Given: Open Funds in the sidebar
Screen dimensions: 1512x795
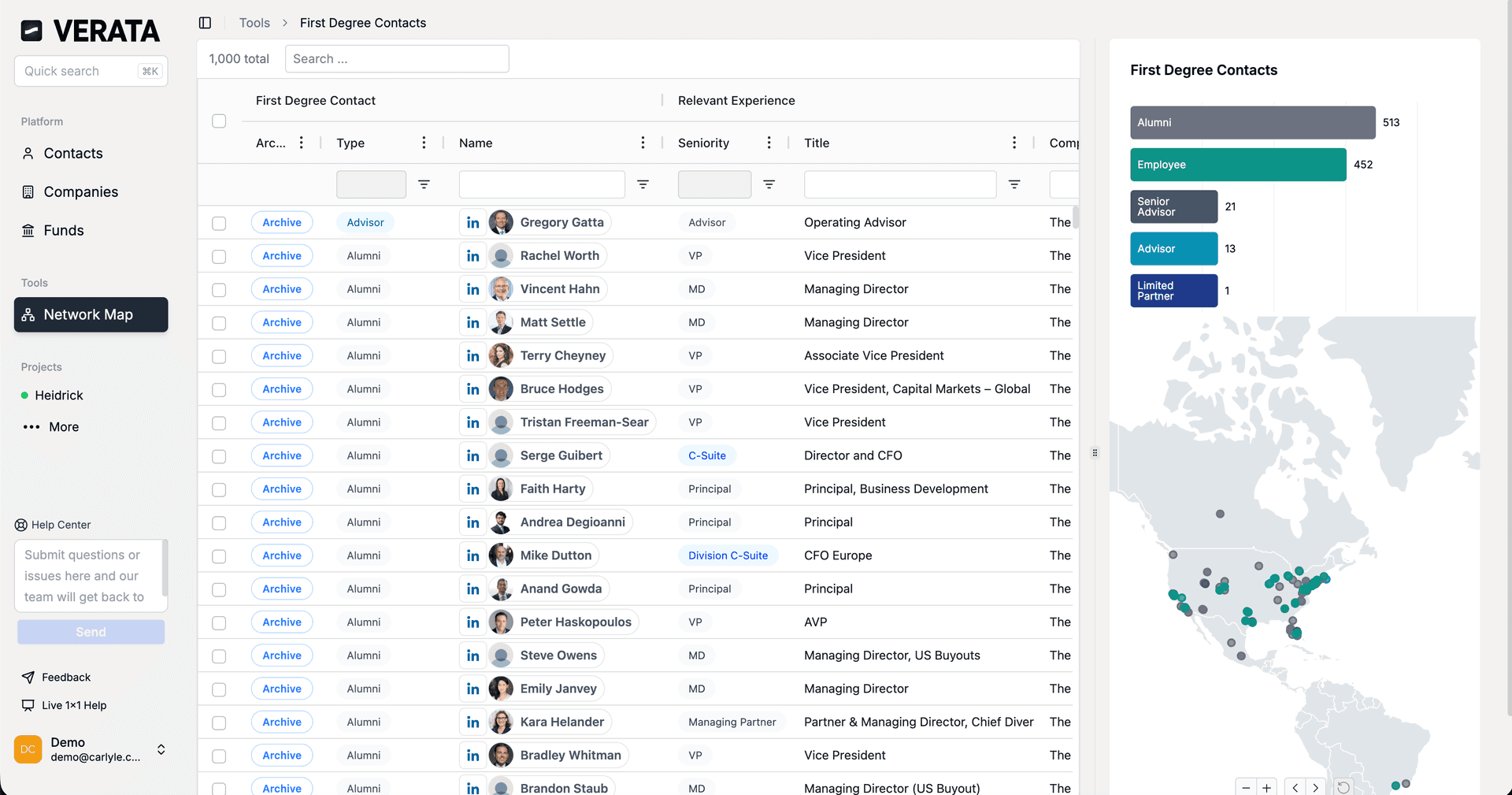Looking at the screenshot, I should [x=91, y=231].
